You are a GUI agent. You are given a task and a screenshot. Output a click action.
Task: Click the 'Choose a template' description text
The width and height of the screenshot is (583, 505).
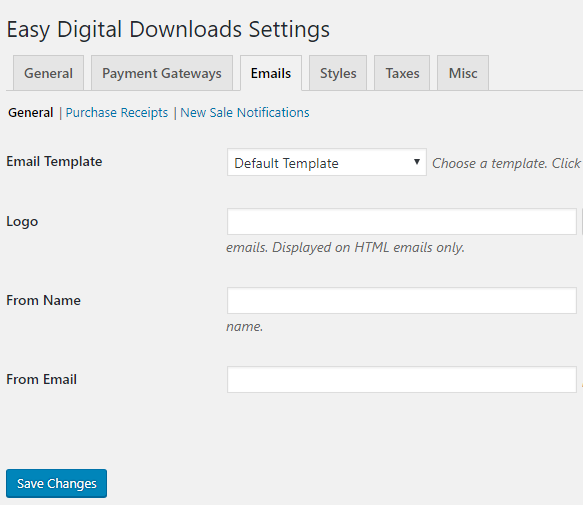(x=506, y=163)
